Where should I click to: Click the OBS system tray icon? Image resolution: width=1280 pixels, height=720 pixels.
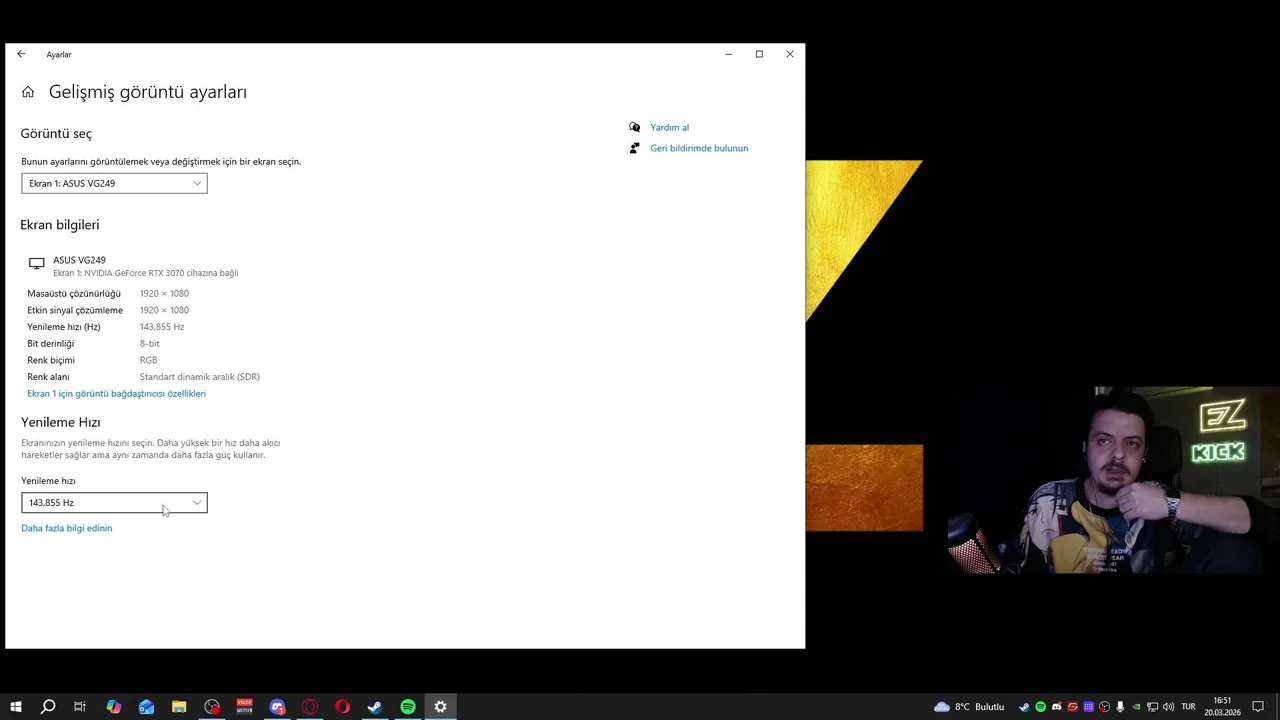1104,707
